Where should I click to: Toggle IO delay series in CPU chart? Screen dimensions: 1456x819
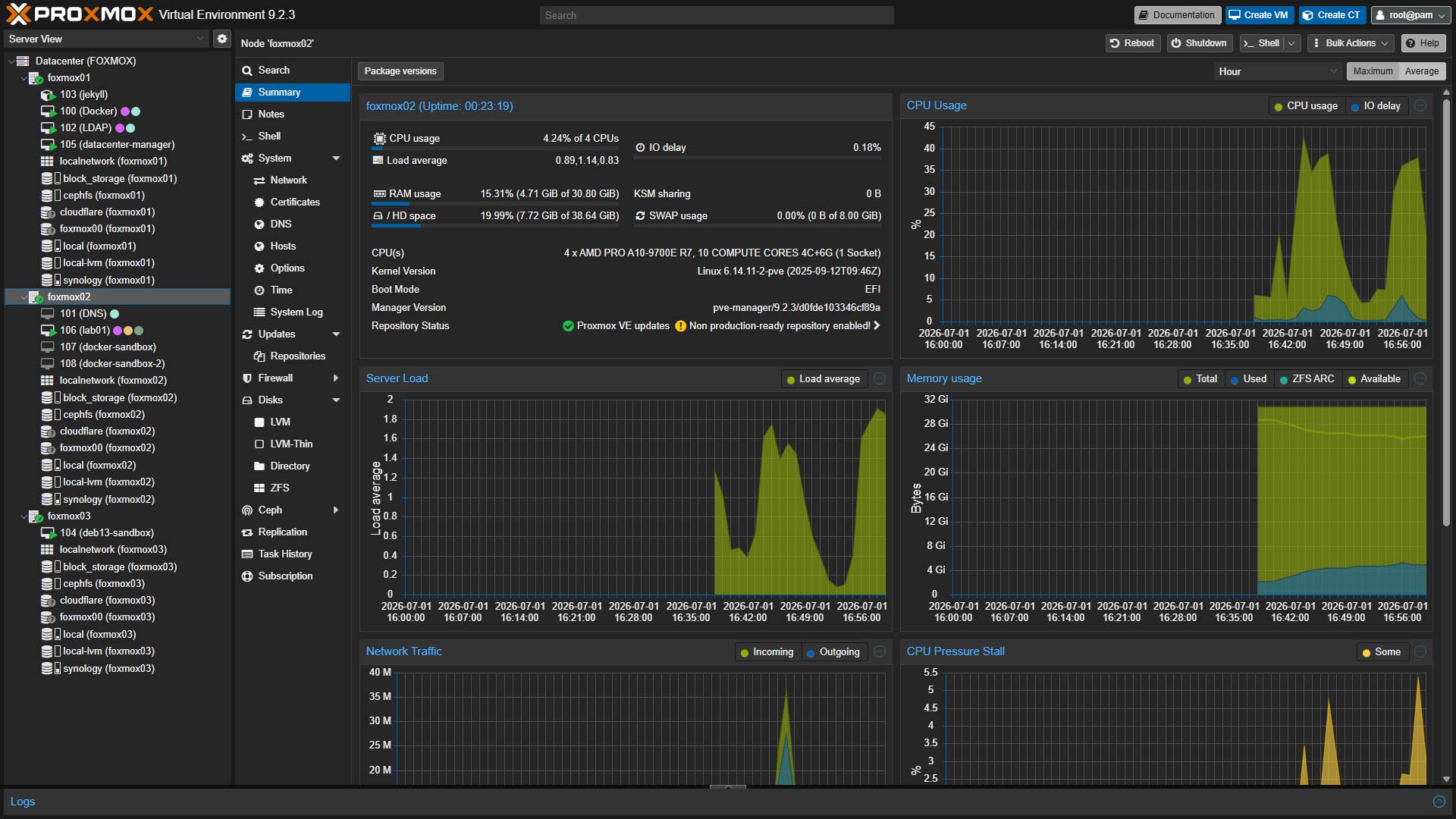pos(1376,106)
